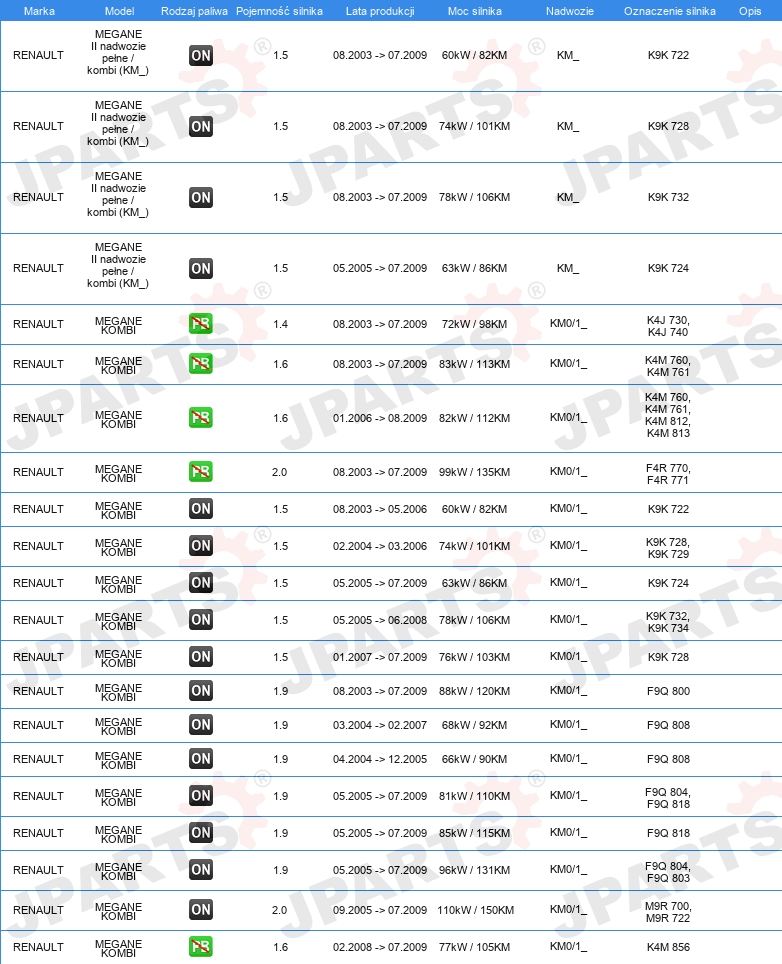Select the Pojemność silnika column header
Viewport: 782px width, 964px height.
tap(279, 11)
